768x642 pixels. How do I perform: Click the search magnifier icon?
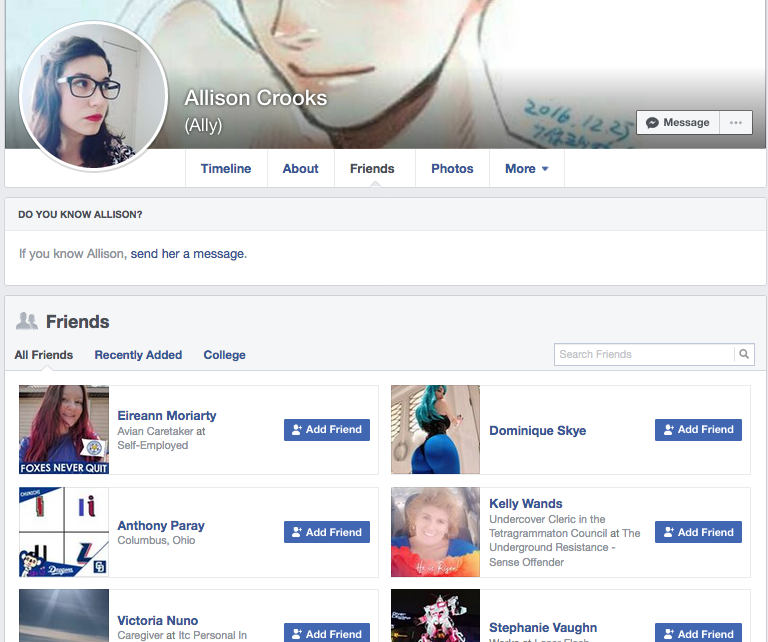744,354
